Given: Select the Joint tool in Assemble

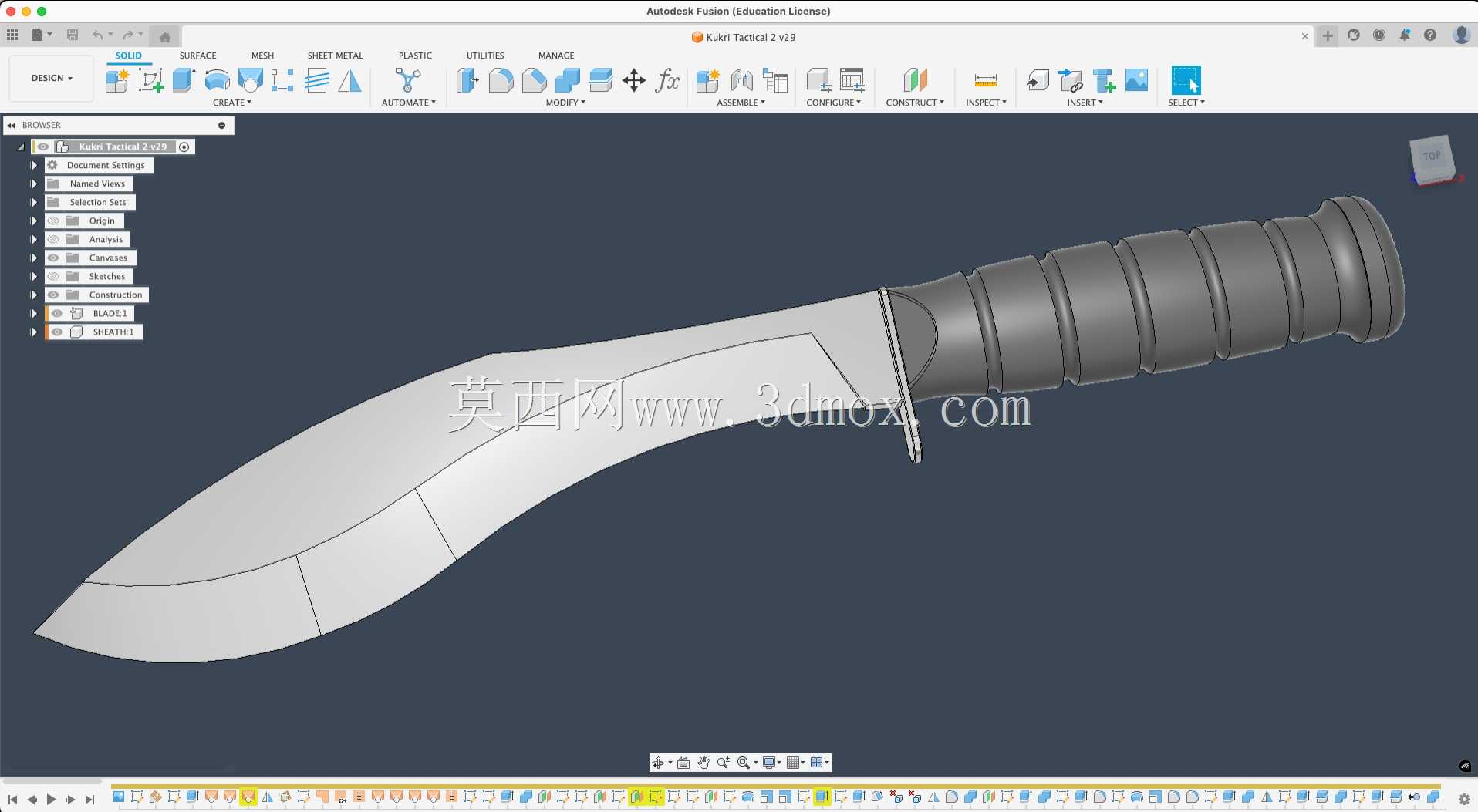Looking at the screenshot, I should click(x=741, y=80).
